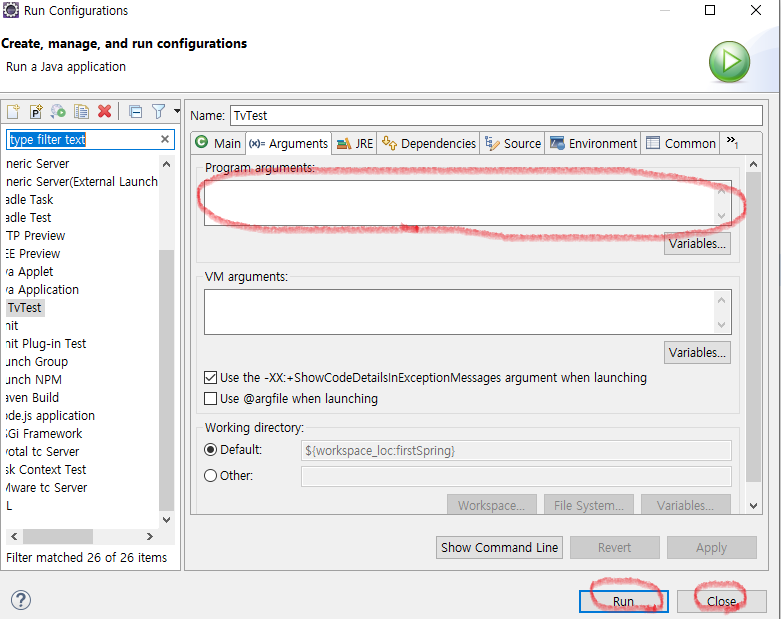Select JUnit Plug-in Test entry
Screen dimensions: 781x619
tap(46, 344)
